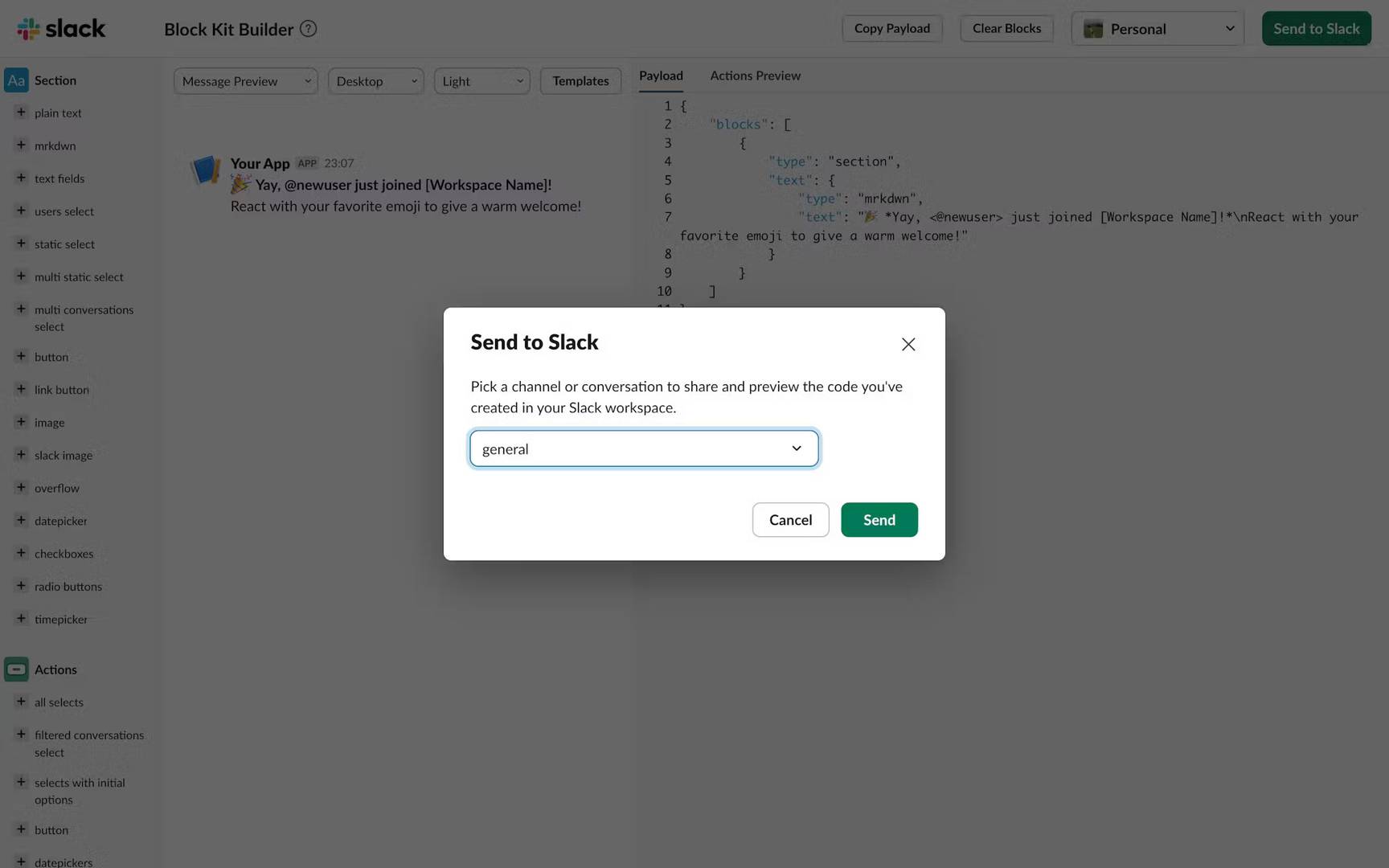
Task: Click Cancel in the dialog
Action: (x=790, y=520)
